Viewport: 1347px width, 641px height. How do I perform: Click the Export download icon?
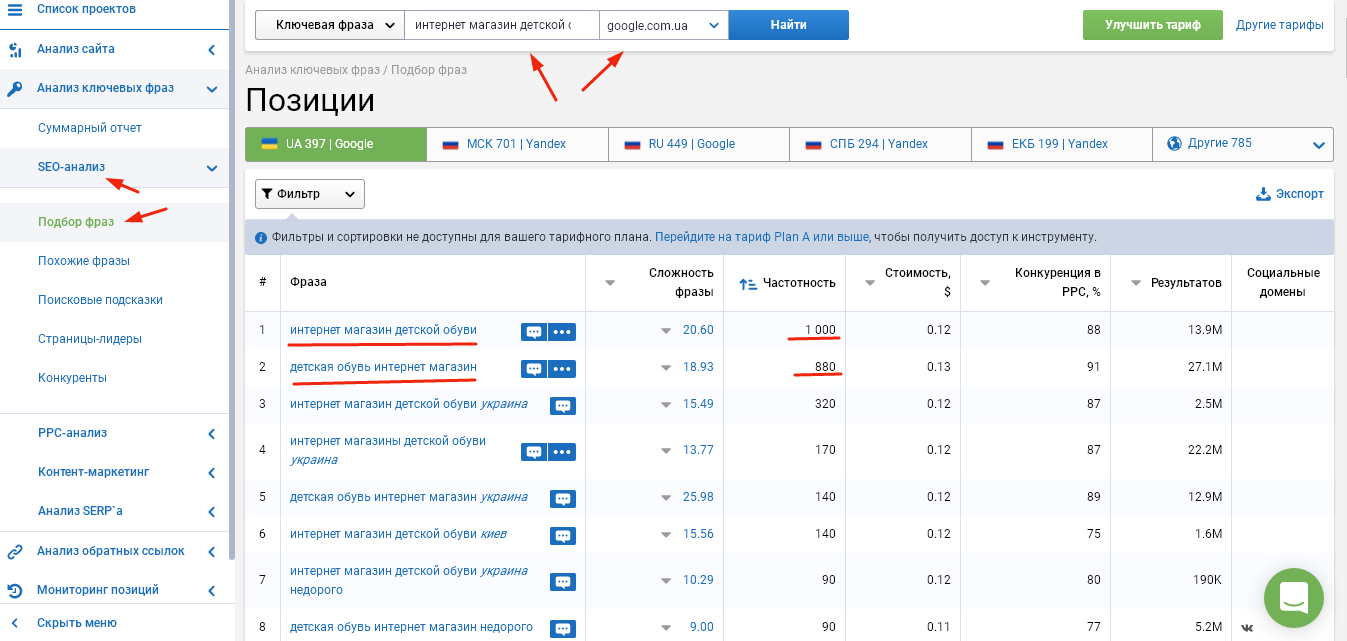pyautogui.click(x=1263, y=194)
